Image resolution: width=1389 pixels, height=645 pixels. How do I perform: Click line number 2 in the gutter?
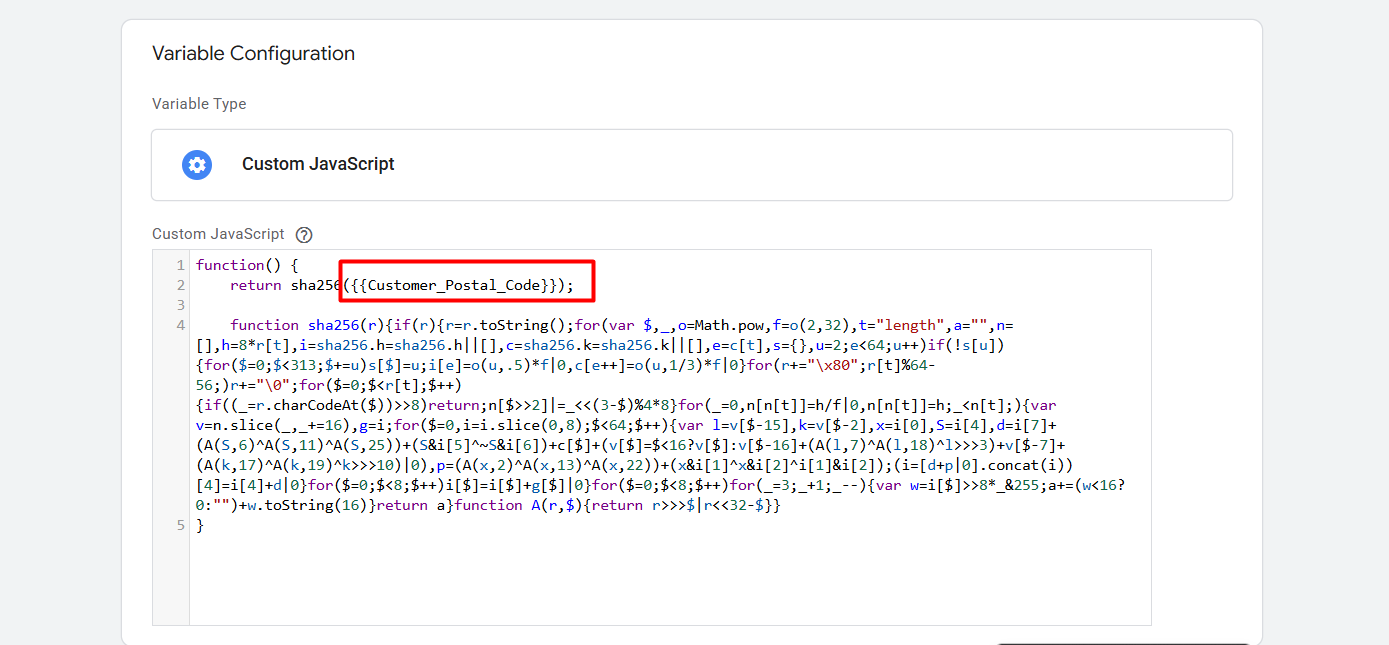[180, 285]
